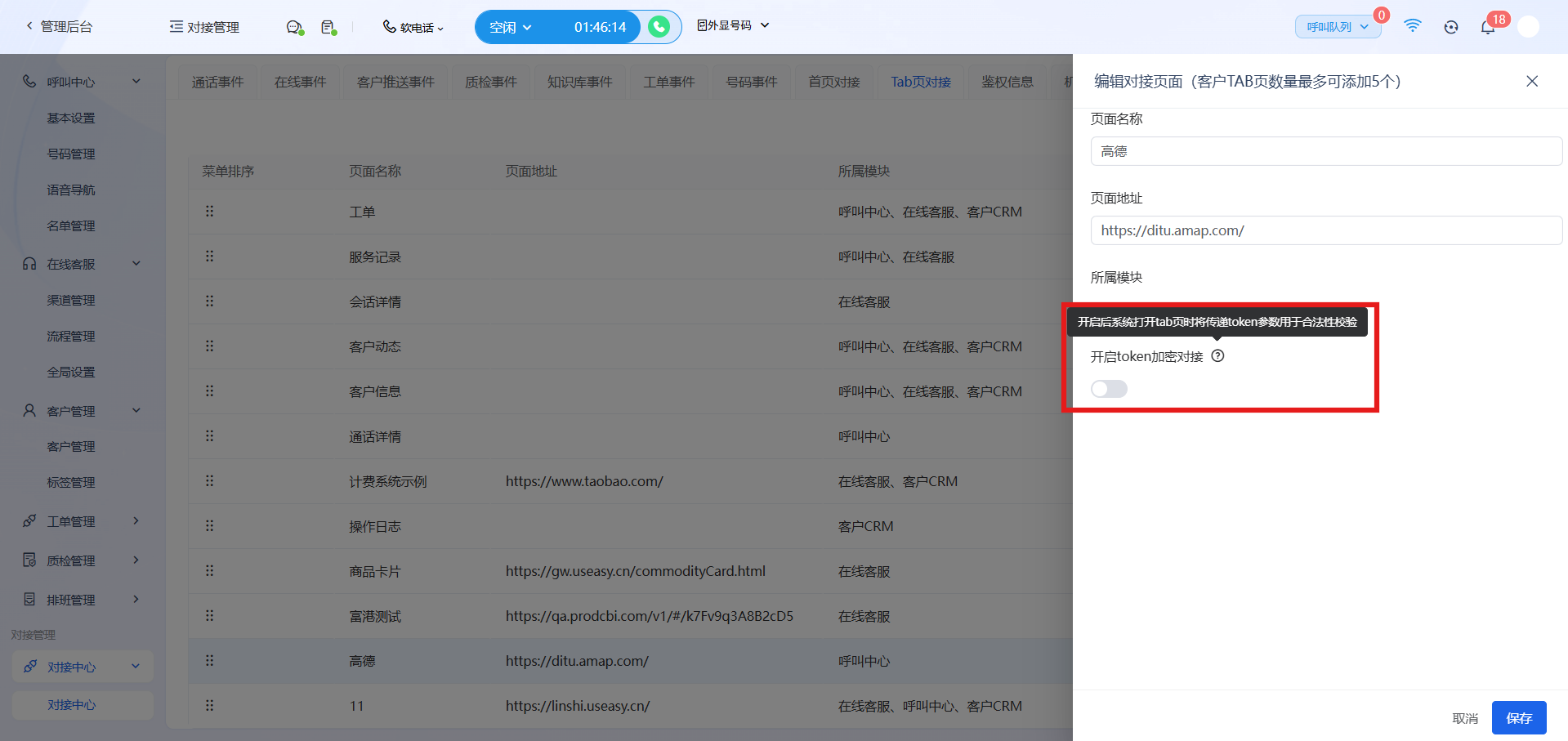Switch to the Tab页对接 tab

tap(921, 82)
